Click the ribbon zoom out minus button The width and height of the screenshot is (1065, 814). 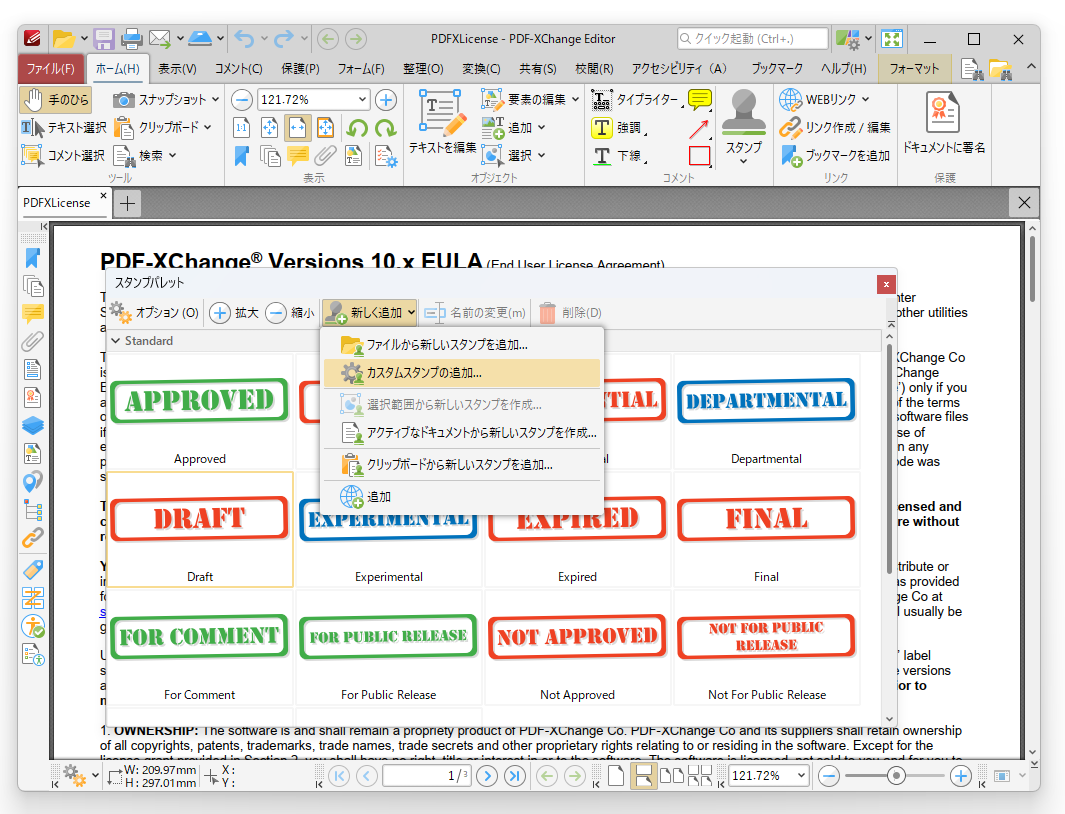click(242, 100)
